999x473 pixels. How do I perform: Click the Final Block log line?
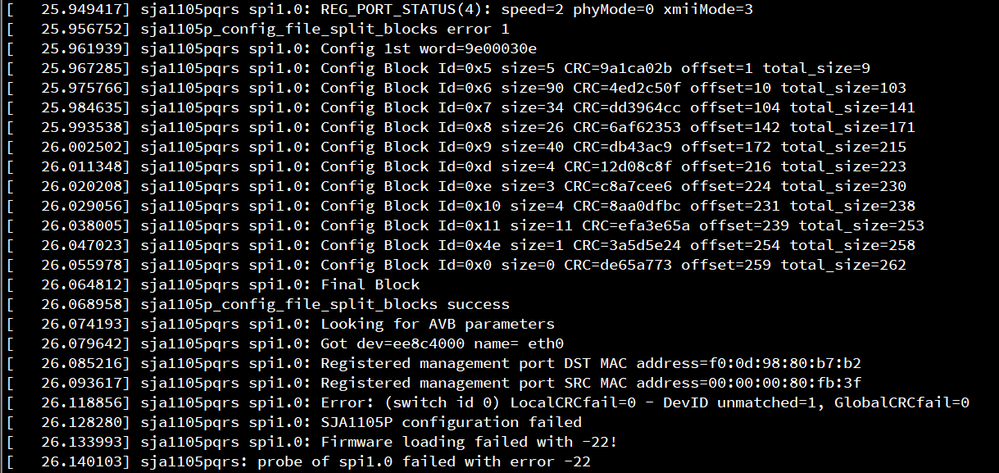pyautogui.click(x=213, y=285)
